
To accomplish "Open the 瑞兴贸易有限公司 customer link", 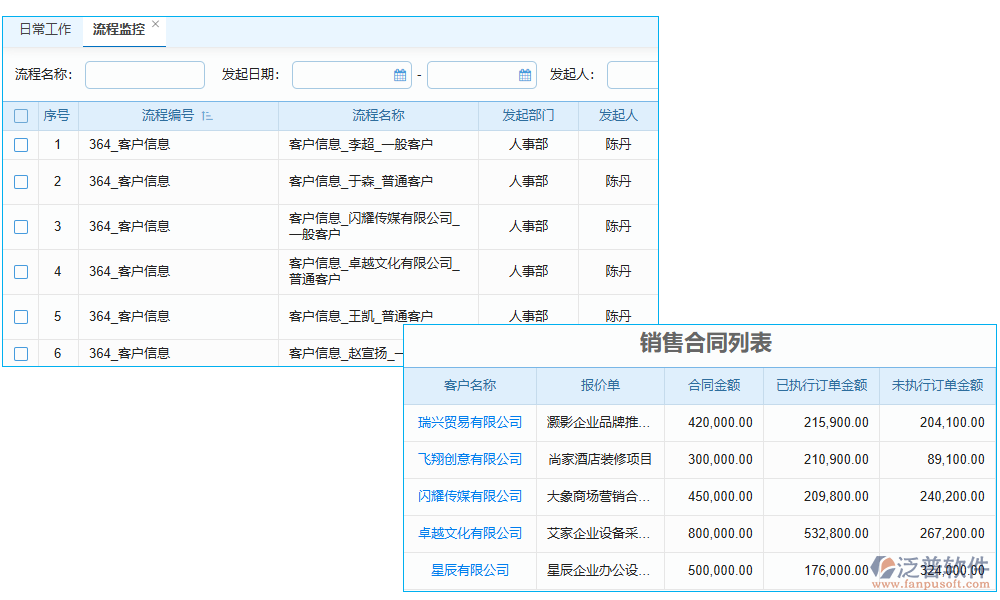I will (470, 422).
